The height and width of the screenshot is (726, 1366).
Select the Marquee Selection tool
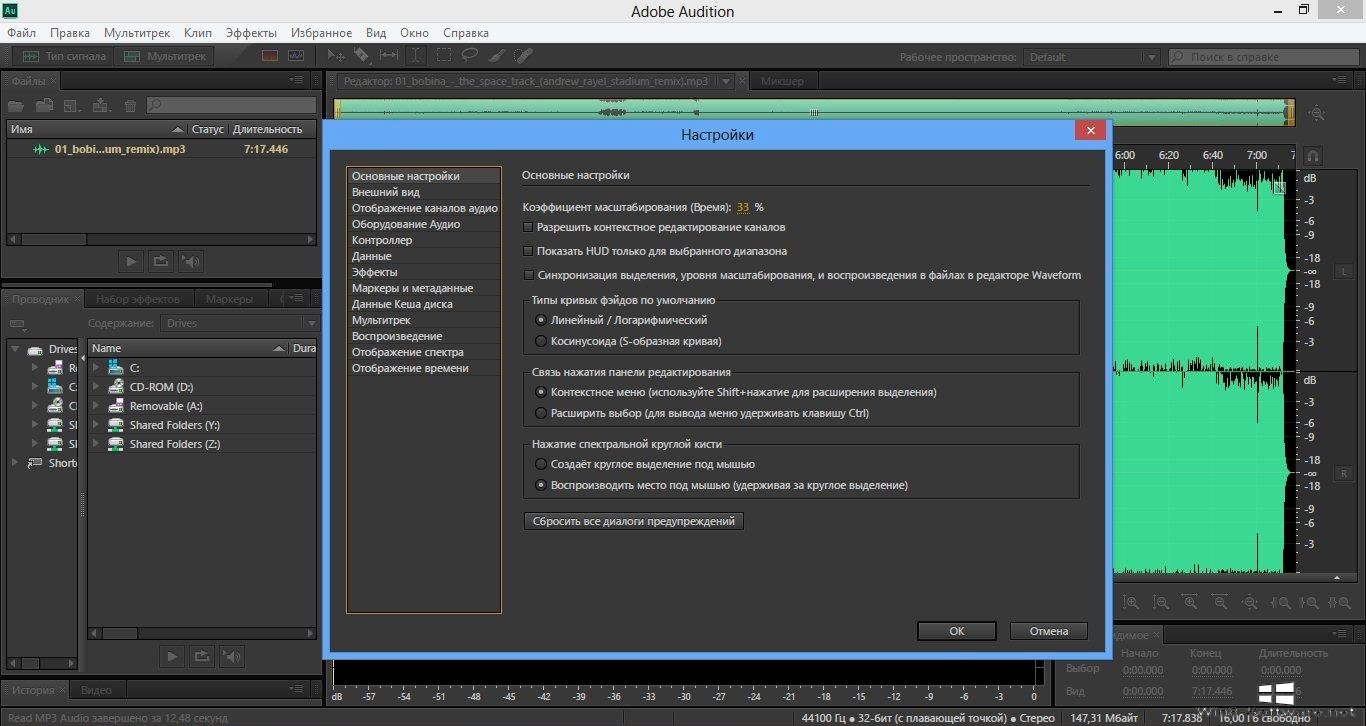pos(443,56)
